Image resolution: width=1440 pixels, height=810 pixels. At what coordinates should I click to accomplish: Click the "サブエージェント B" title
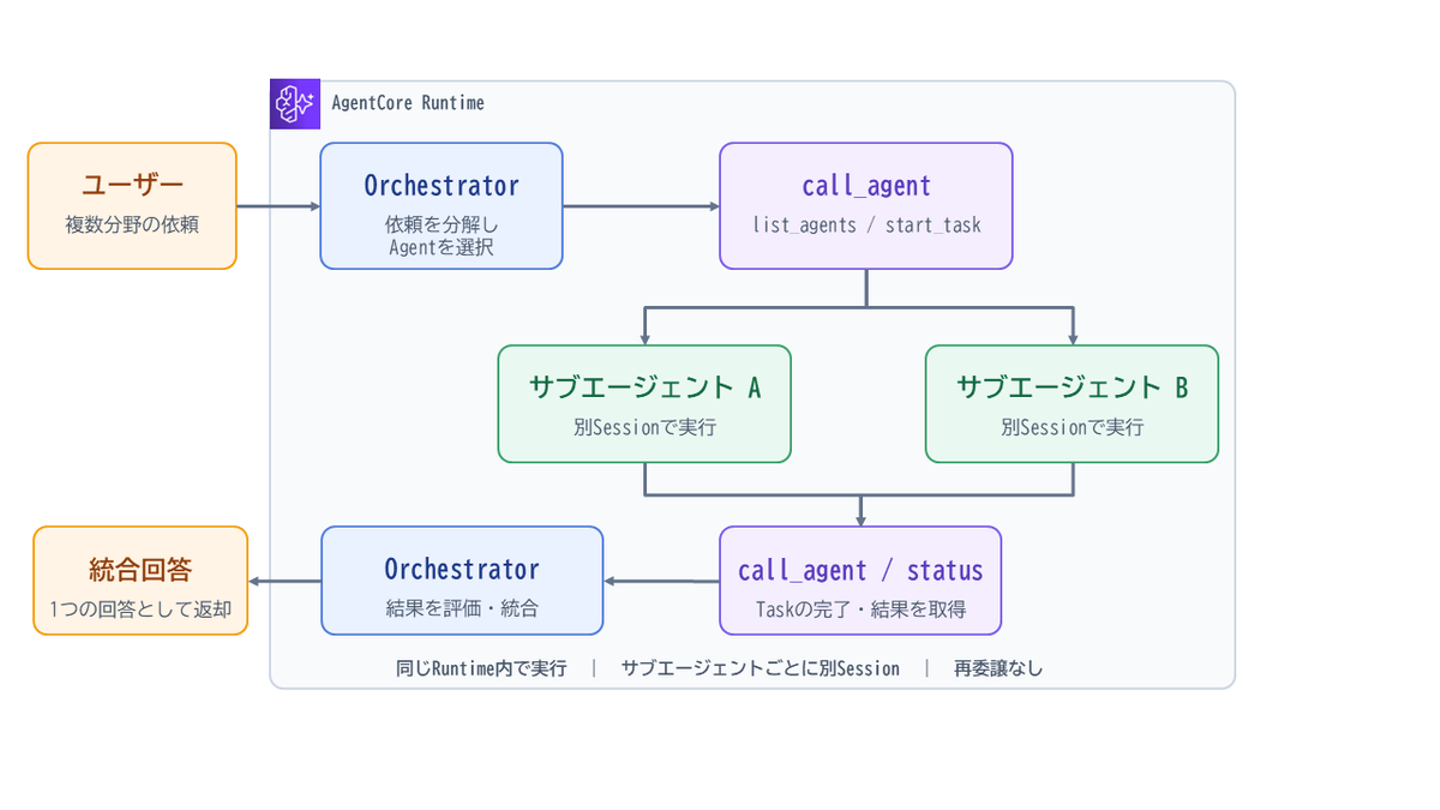coord(1072,388)
